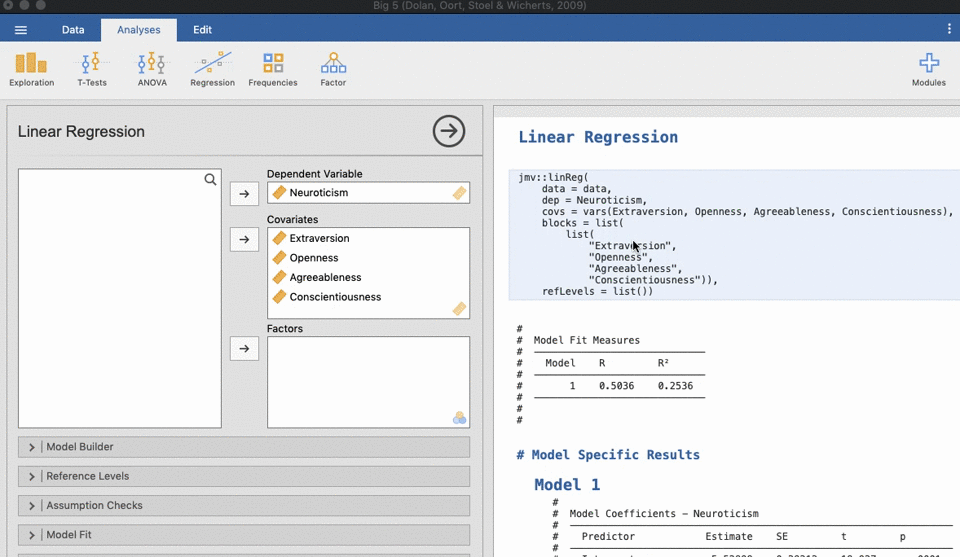Click the R² value 0.2536
960x557 pixels.
(675, 386)
